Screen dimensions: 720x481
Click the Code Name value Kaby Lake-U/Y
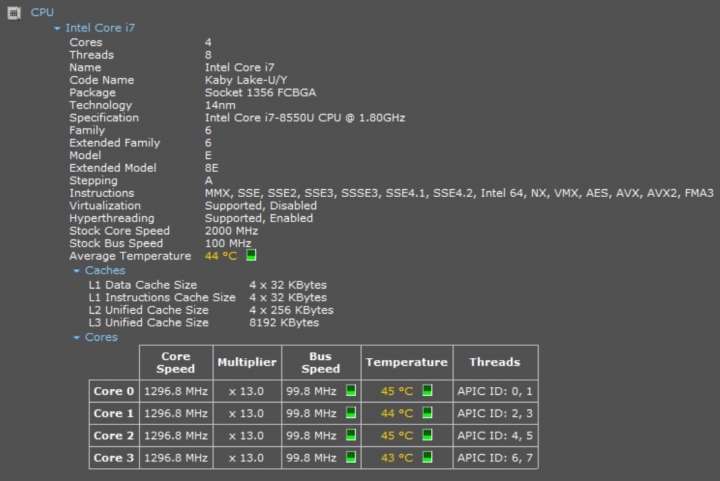tap(246, 80)
